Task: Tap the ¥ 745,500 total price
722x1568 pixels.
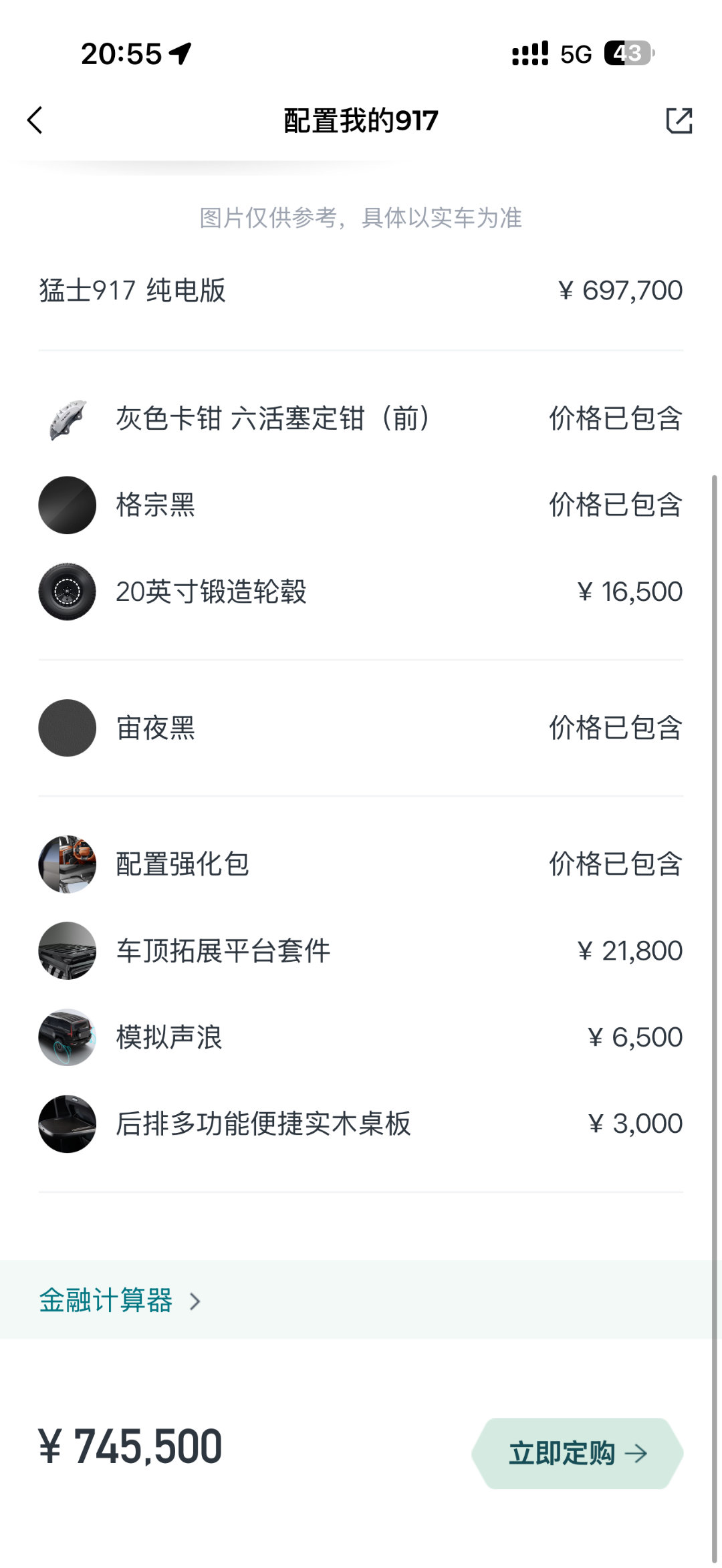Action: pyautogui.click(x=131, y=1446)
